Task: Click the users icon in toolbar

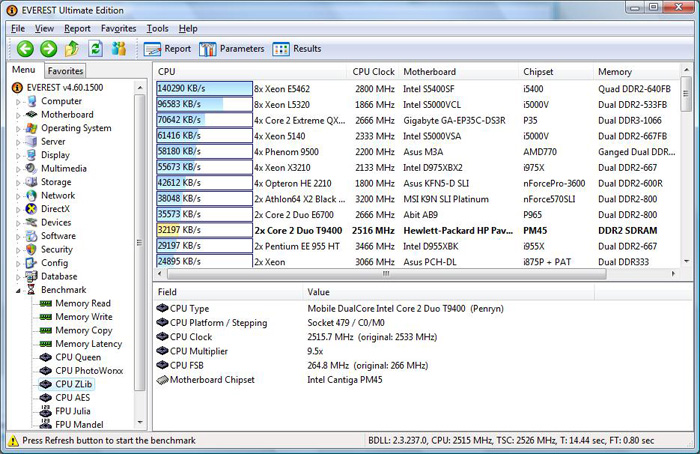Action: (x=119, y=49)
